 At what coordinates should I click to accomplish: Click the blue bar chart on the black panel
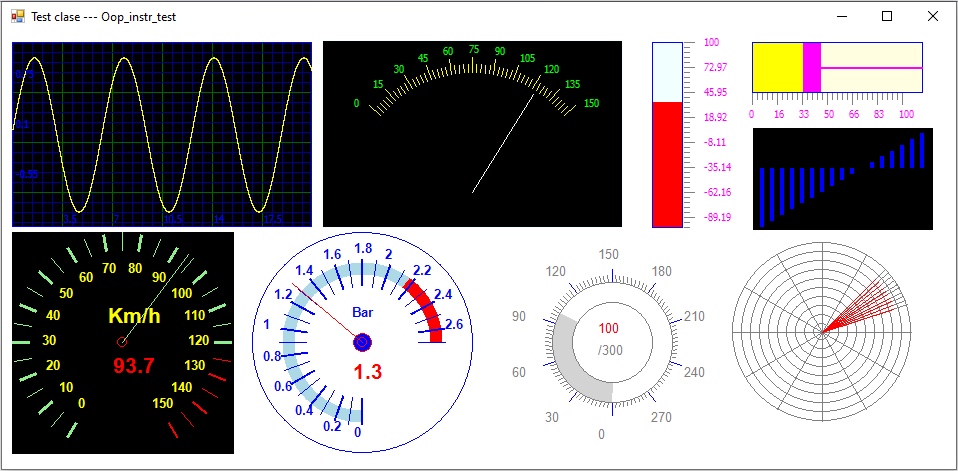pyautogui.click(x=842, y=178)
